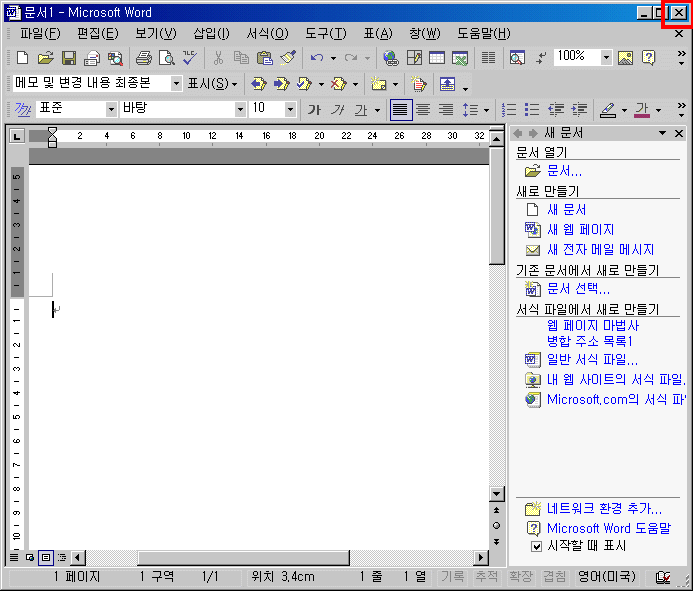Select the Format Painter brush icon

coord(288,58)
